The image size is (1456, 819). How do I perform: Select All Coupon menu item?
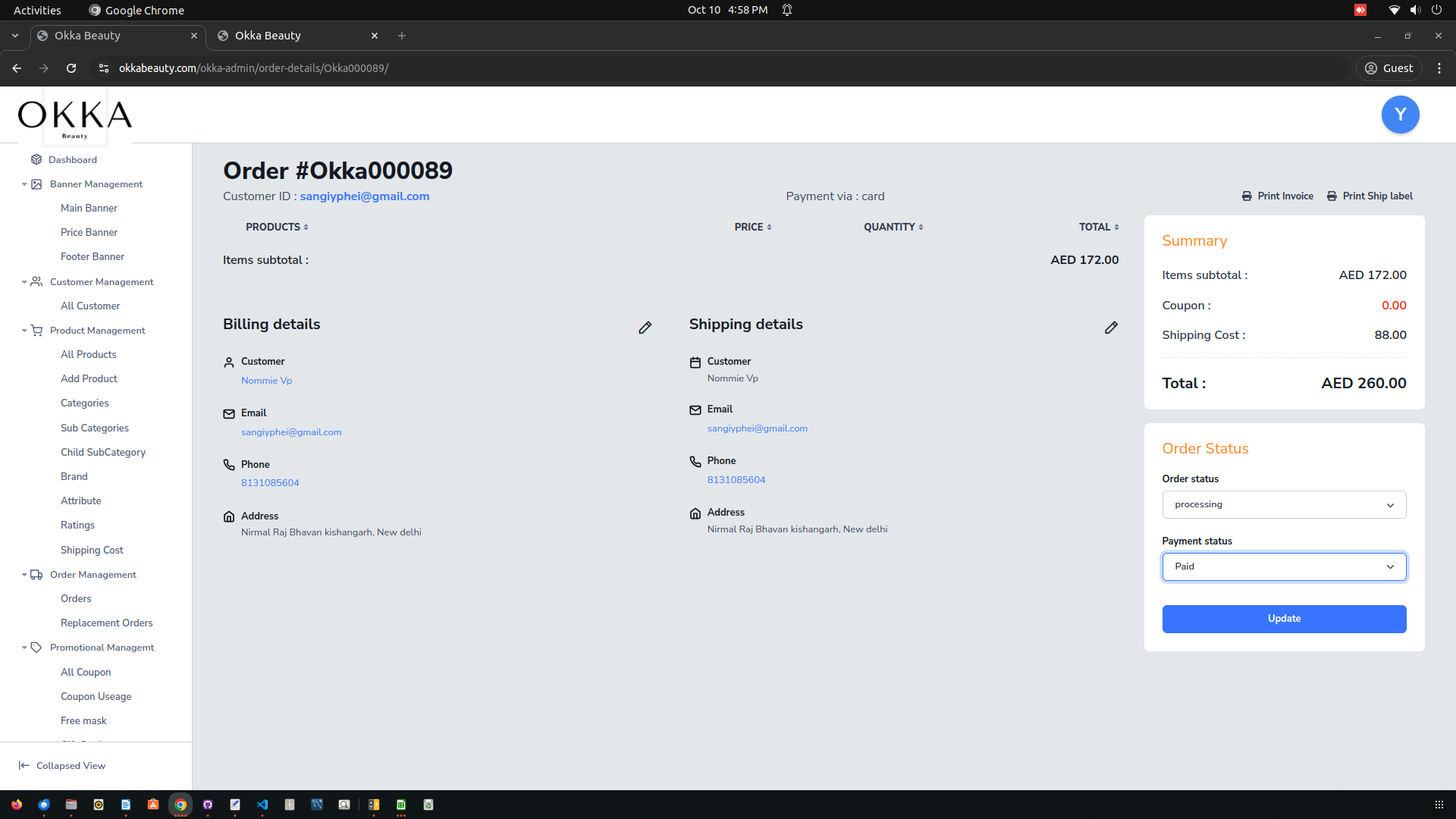pyautogui.click(x=86, y=673)
